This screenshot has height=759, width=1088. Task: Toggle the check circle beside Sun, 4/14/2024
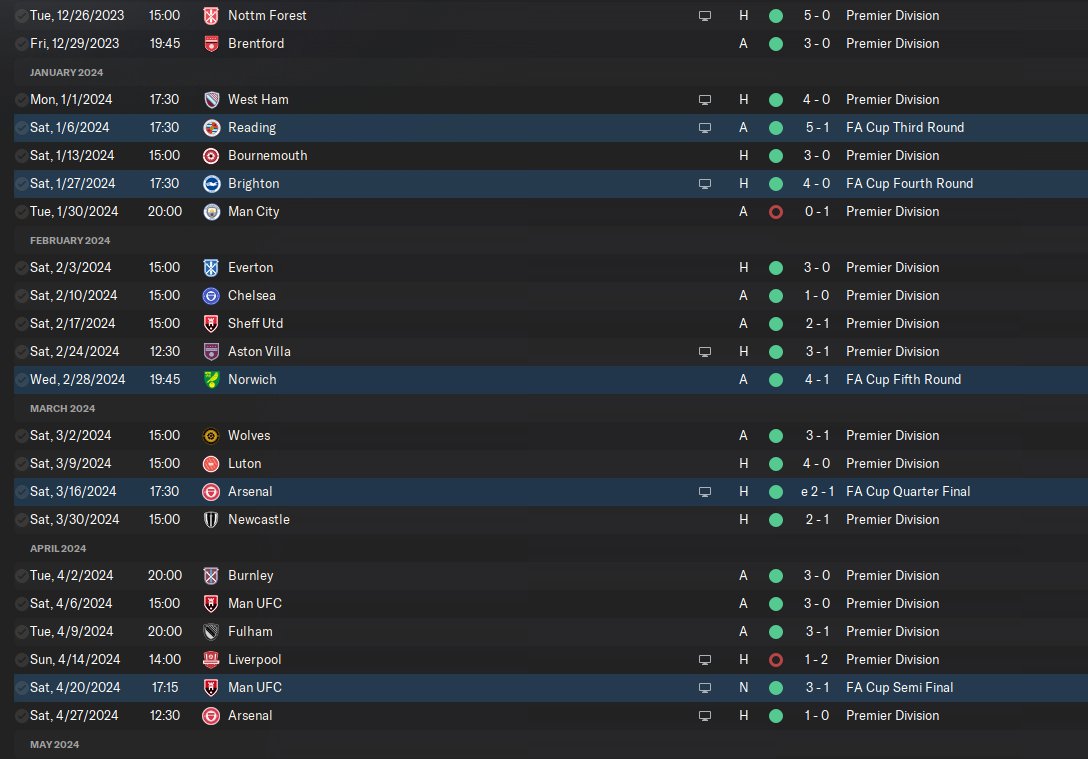[x=22, y=660]
